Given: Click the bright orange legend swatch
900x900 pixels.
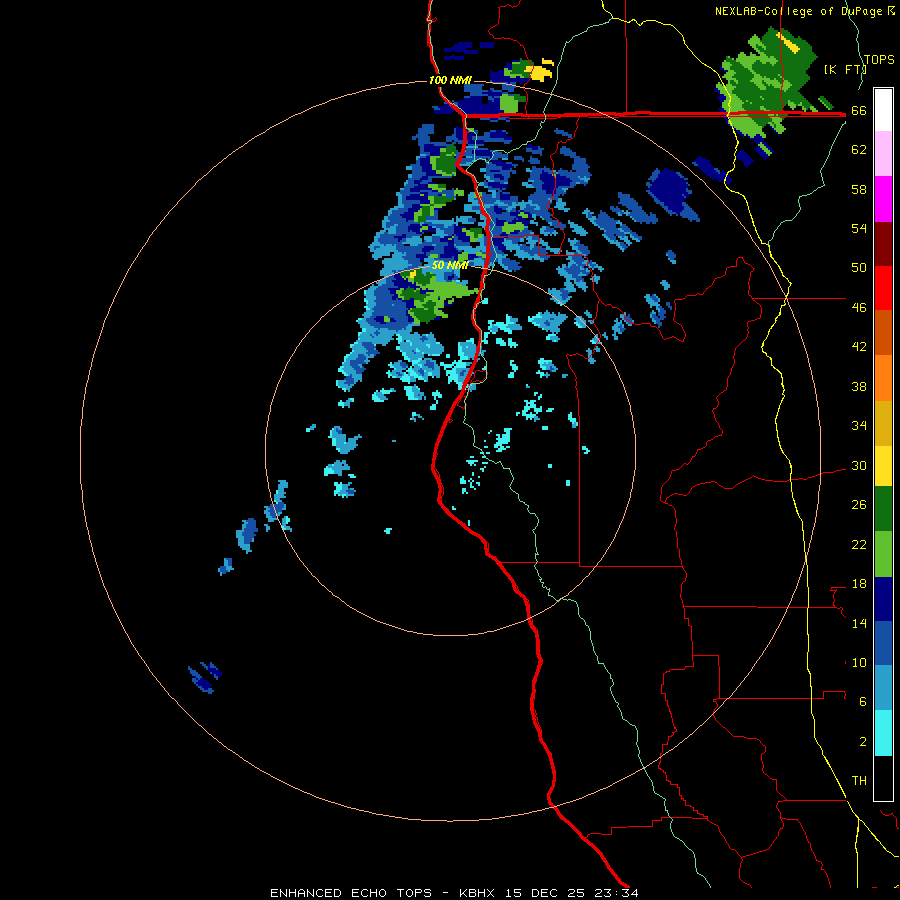Looking at the screenshot, I should coord(883,378).
